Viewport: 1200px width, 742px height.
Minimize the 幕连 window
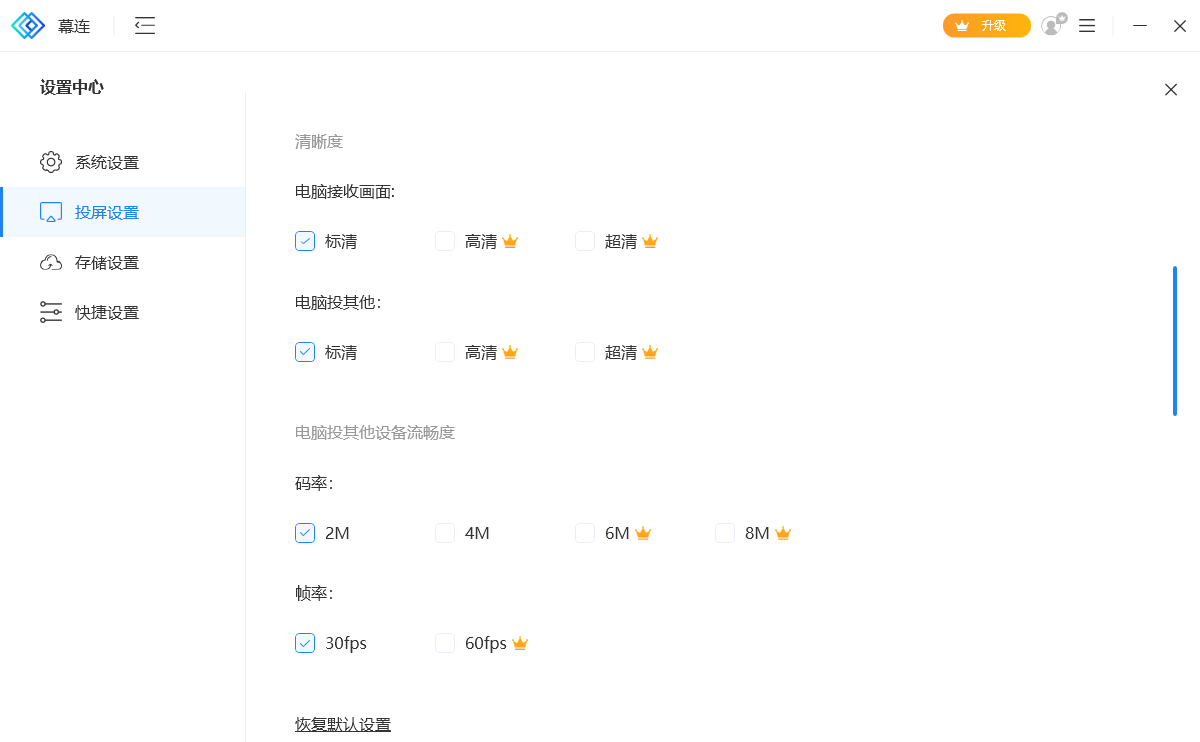(x=1140, y=26)
